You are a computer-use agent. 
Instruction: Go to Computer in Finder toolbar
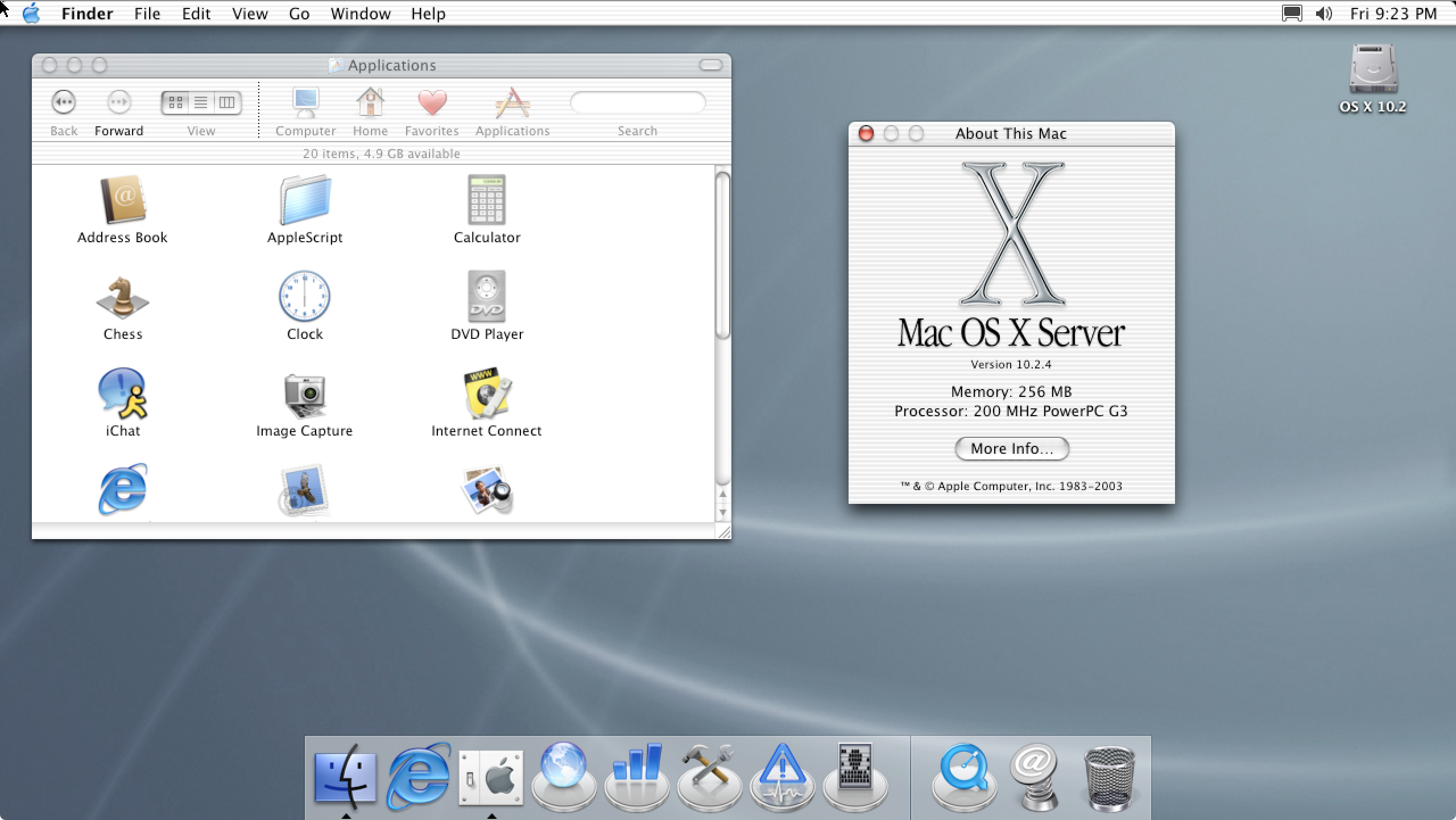(305, 112)
